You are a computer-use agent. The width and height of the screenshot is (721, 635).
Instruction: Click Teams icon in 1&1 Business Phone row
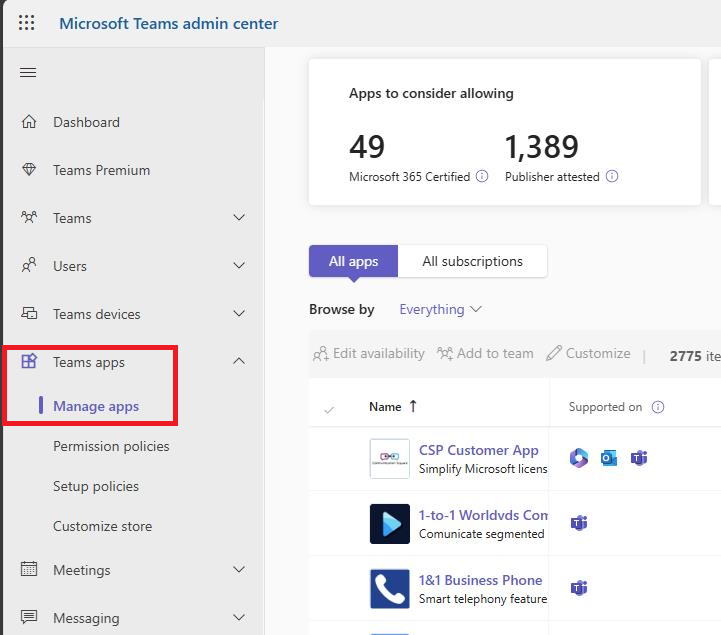[579, 588]
